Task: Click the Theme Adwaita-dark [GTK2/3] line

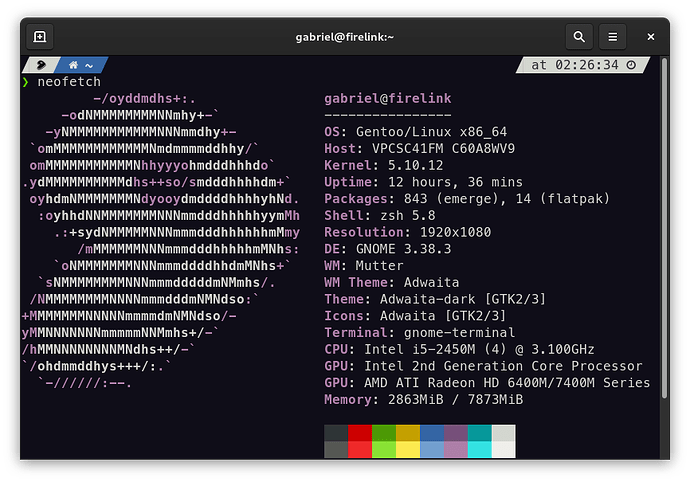Action: click(x=435, y=299)
